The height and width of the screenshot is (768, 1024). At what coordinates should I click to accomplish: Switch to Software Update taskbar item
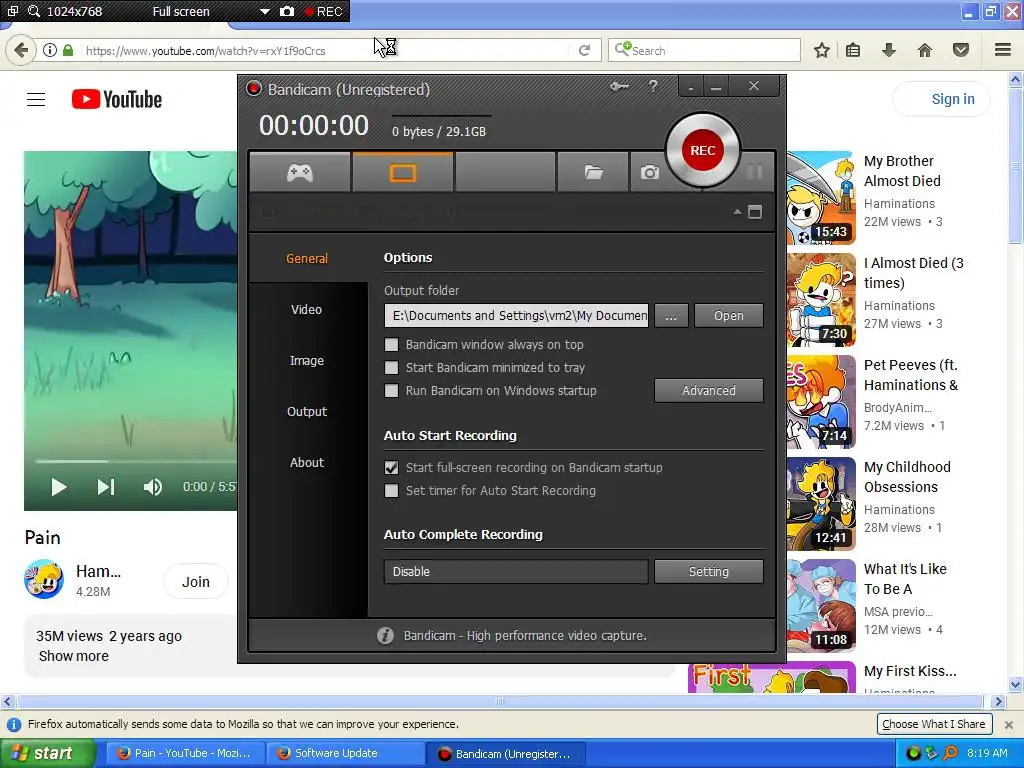coord(345,753)
